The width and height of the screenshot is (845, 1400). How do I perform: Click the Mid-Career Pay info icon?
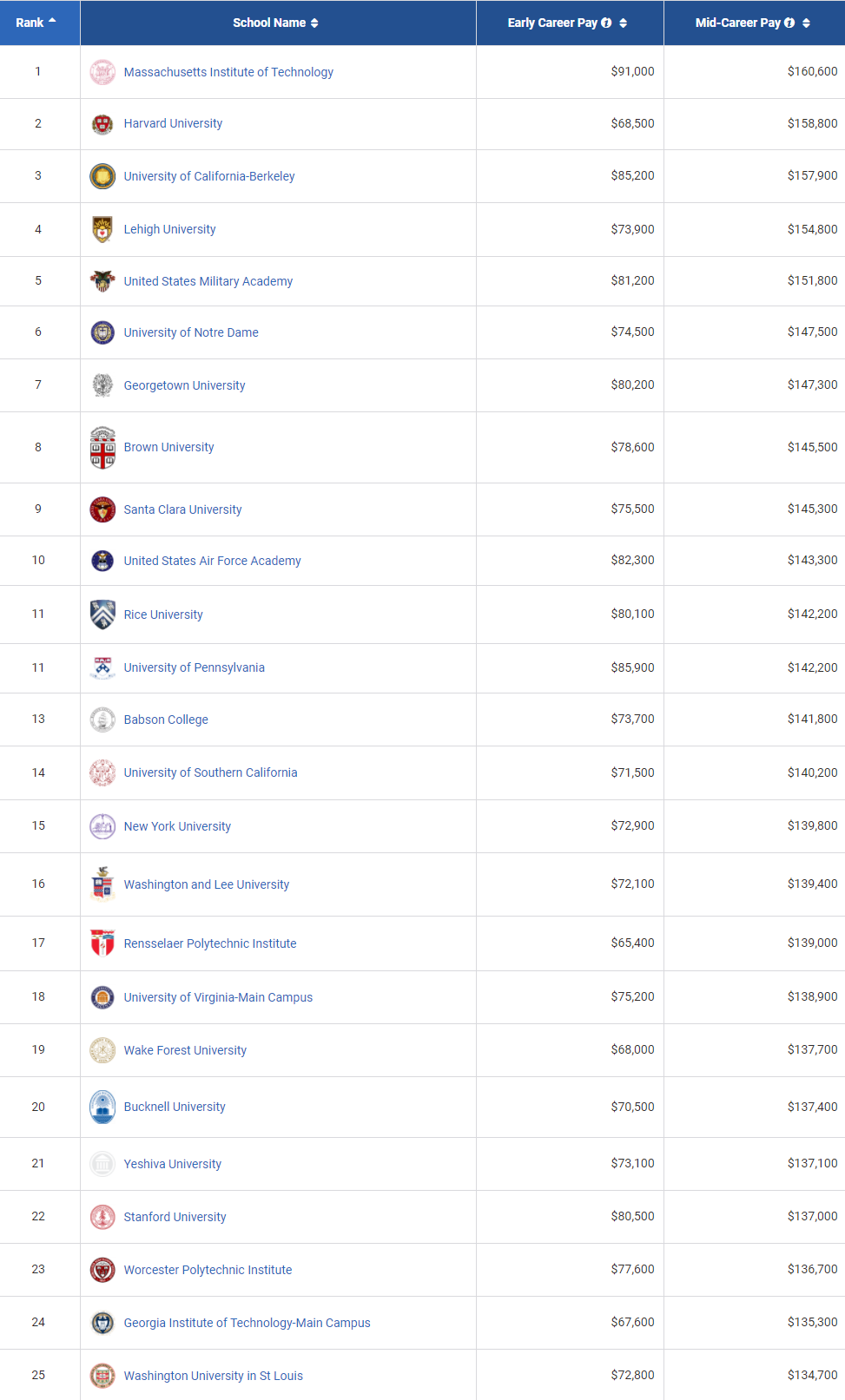(x=789, y=23)
